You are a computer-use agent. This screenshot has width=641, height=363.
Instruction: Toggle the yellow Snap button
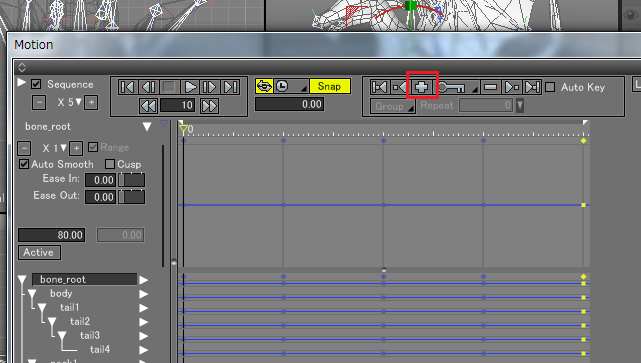329,86
